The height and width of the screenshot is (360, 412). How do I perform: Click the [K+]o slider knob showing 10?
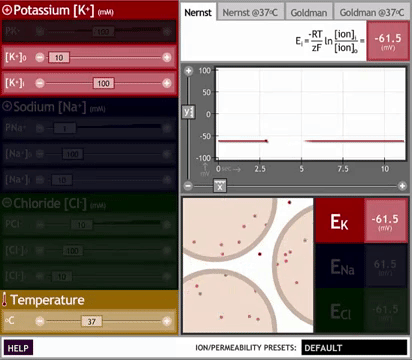(59, 57)
